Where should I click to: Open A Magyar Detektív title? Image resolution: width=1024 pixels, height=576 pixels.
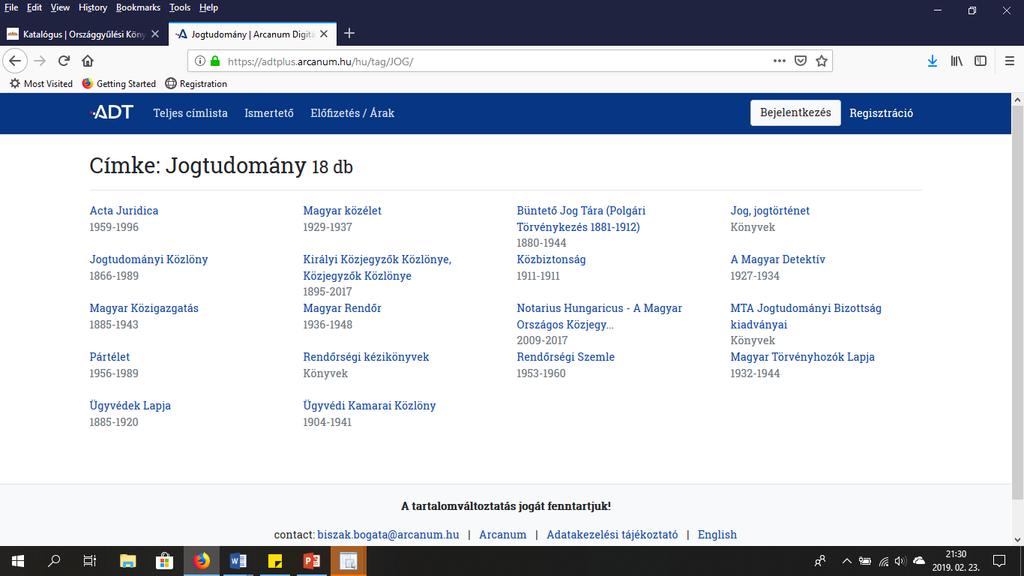[x=777, y=259]
